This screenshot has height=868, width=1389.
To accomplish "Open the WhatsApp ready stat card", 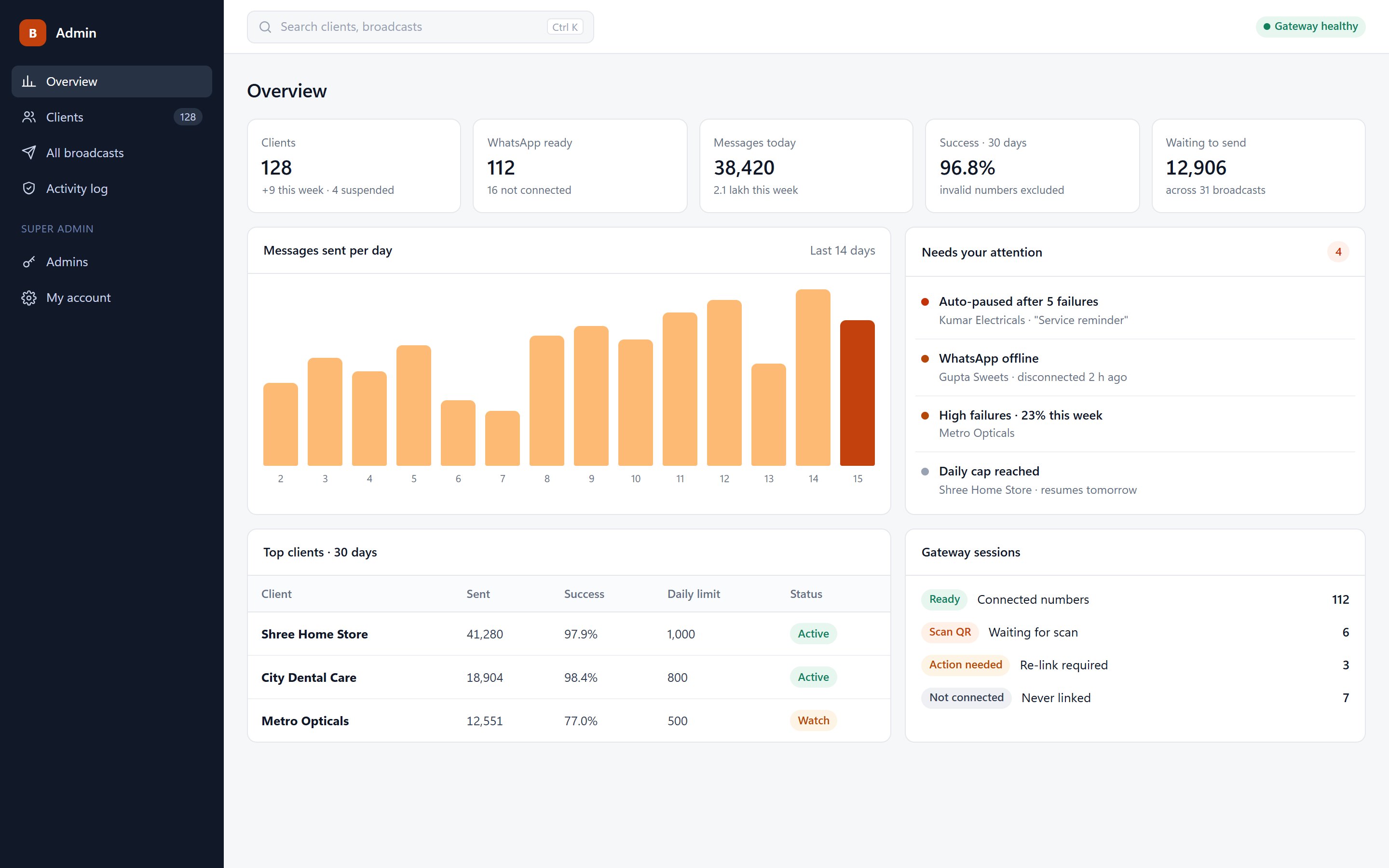I will (x=580, y=166).
